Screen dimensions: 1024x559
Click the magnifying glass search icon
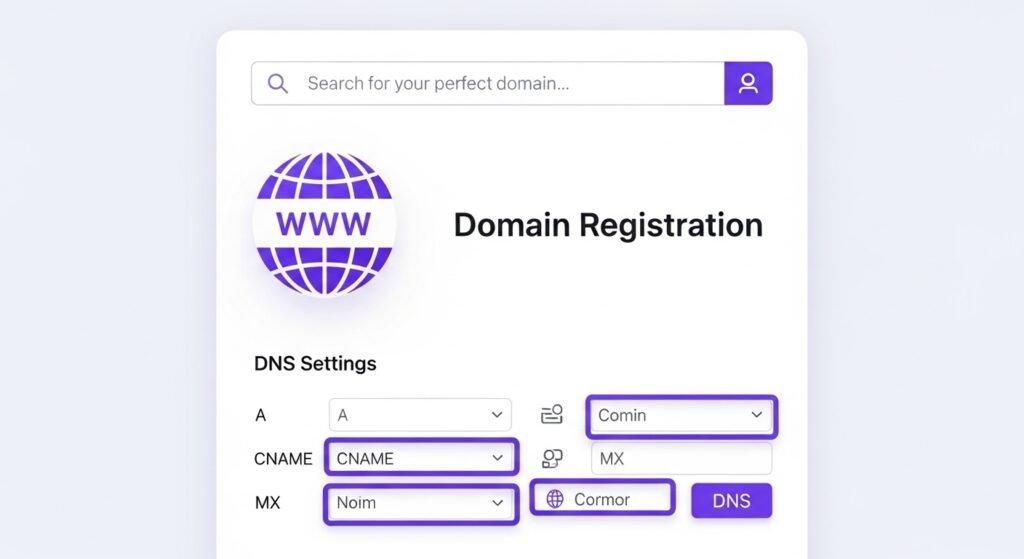click(x=278, y=84)
